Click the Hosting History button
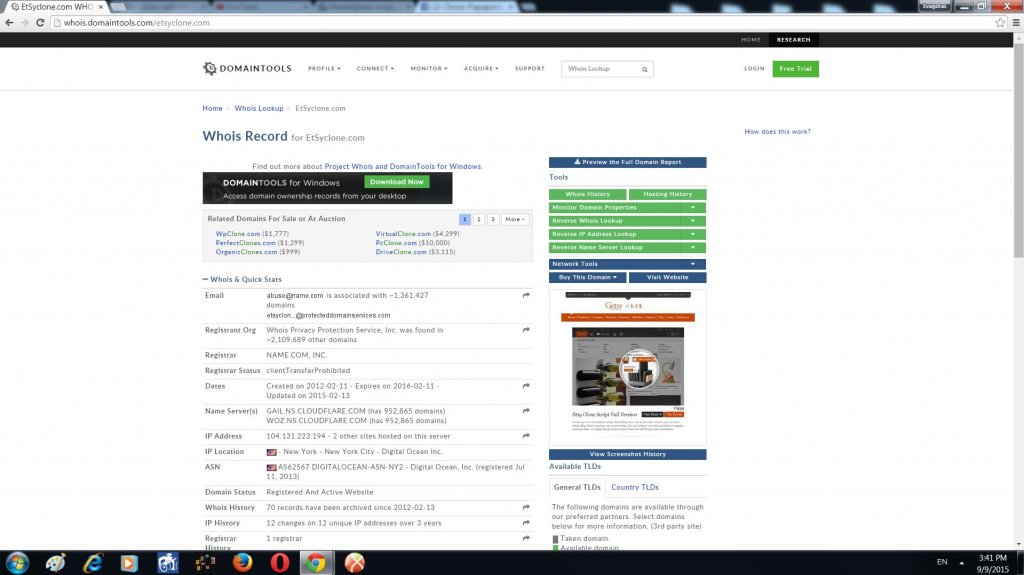This screenshot has height=575, width=1024. tap(667, 194)
